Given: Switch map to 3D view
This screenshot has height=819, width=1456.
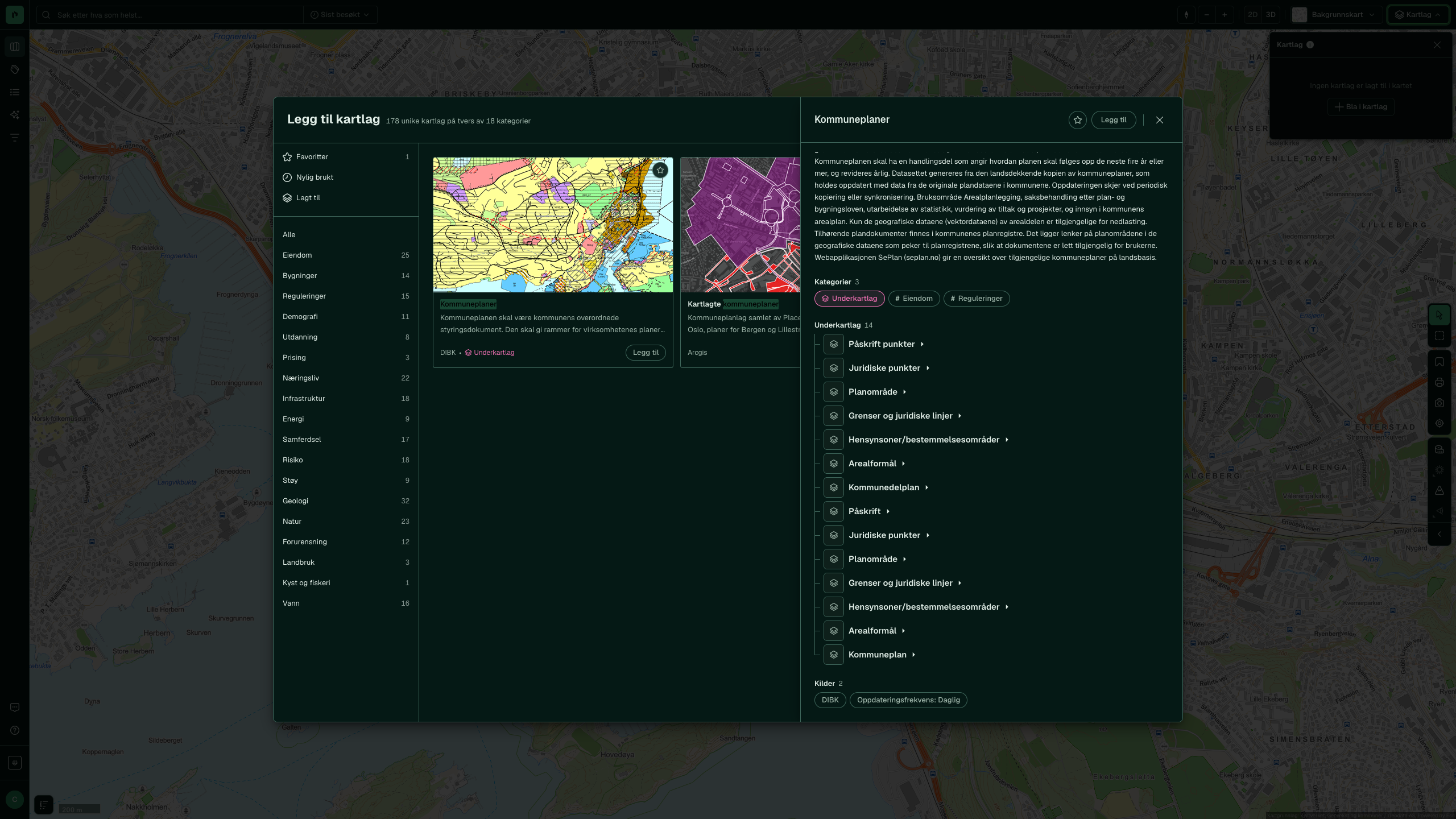Looking at the screenshot, I should coord(1271,15).
